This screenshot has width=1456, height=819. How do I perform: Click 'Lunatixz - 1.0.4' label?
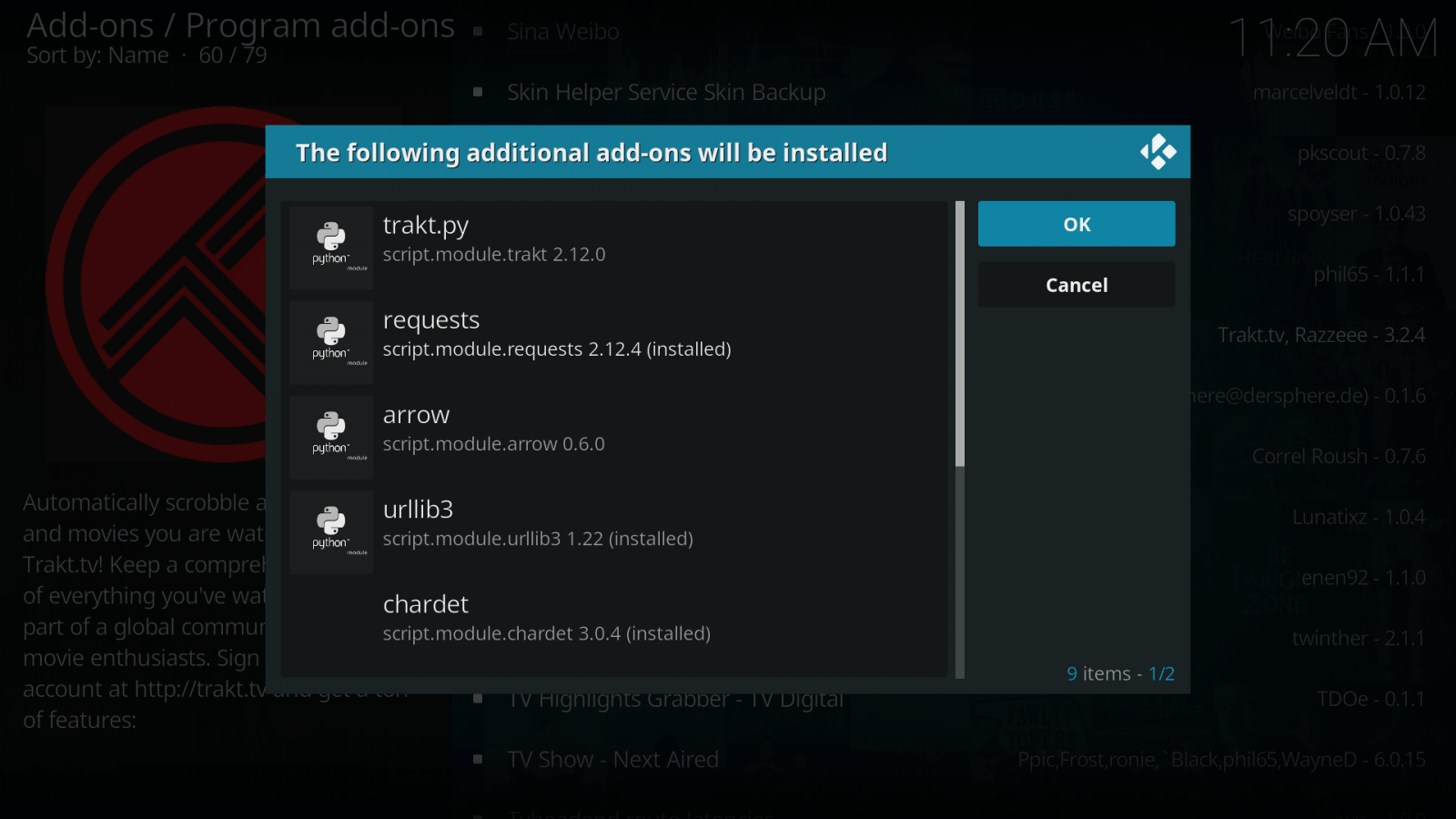[1359, 517]
